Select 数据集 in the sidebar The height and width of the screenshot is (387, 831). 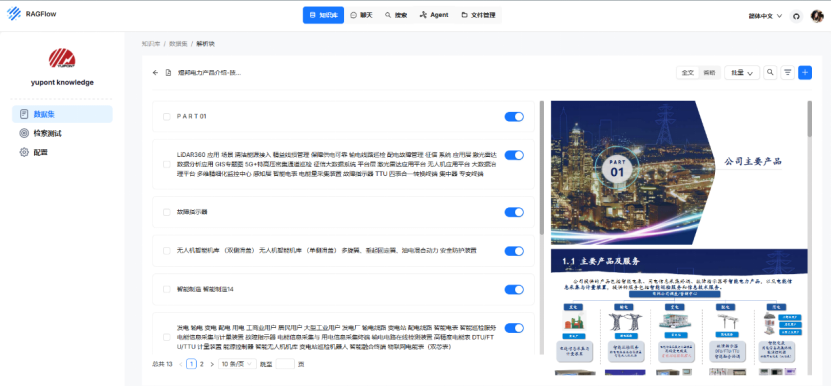point(62,114)
